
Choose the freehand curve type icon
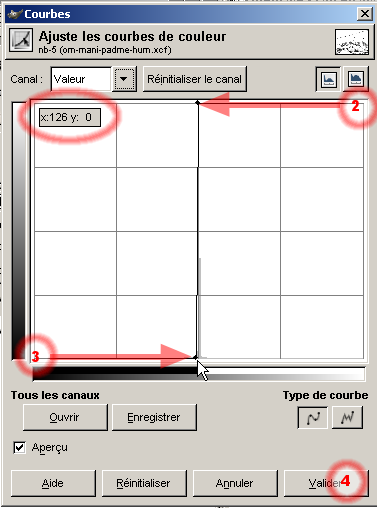(347, 417)
